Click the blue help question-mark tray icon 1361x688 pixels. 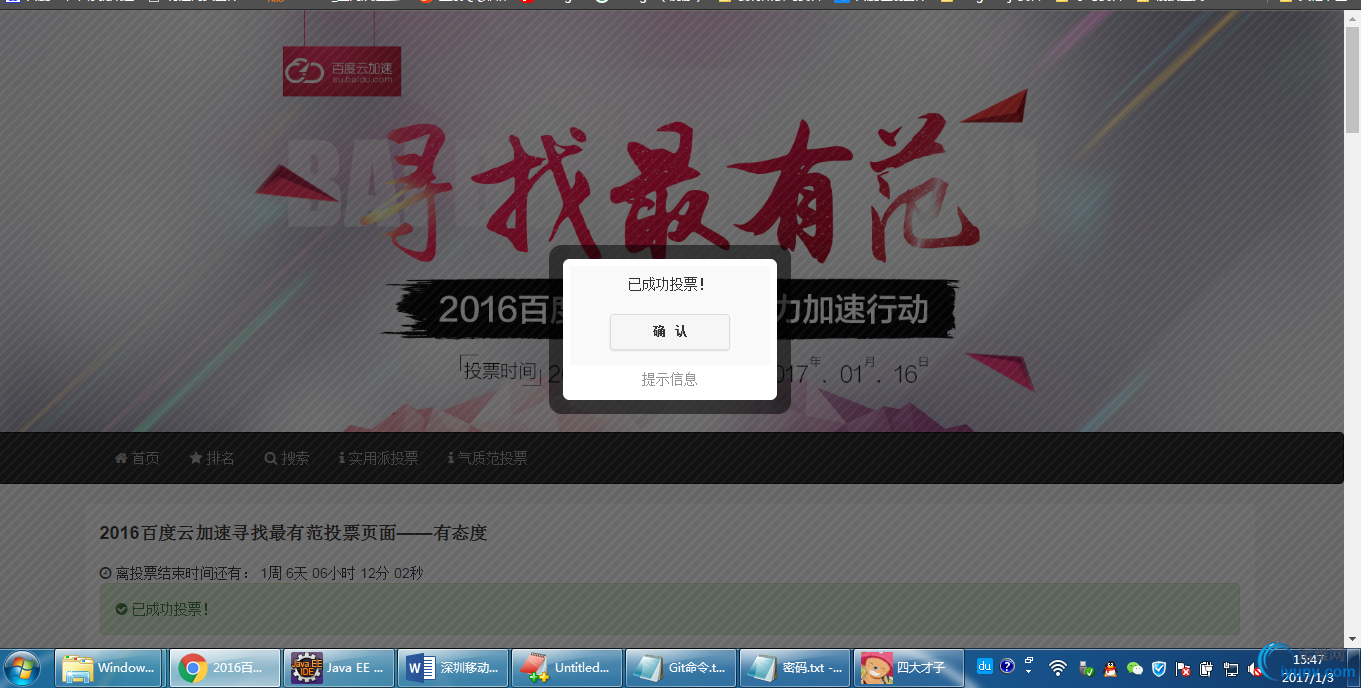[1007, 666]
